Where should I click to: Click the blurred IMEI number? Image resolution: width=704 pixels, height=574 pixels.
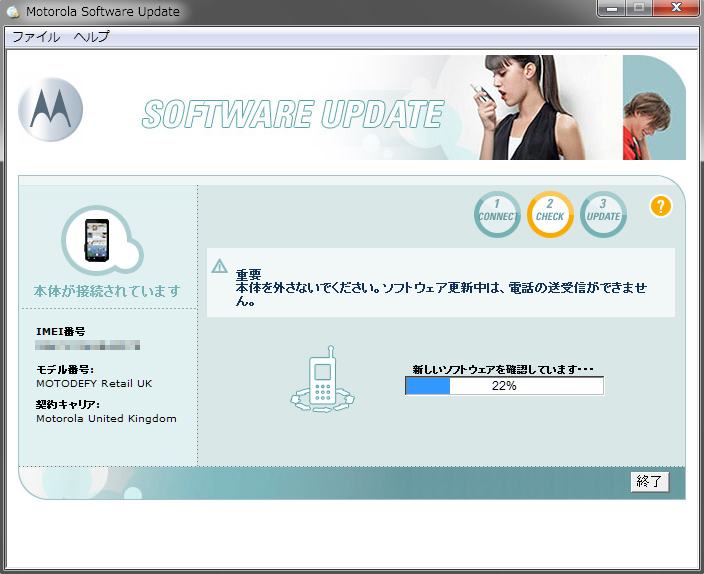87,346
